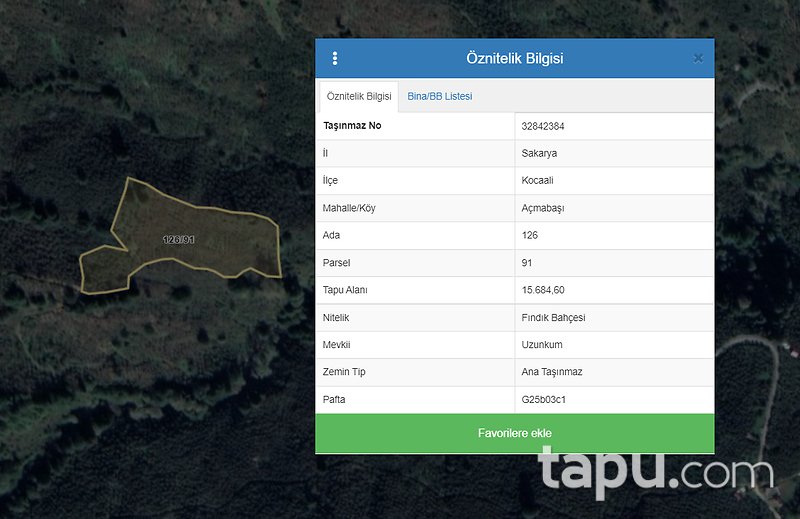The height and width of the screenshot is (519, 800).
Task: Click the Pafta value G25b03c1
Action: (544, 400)
